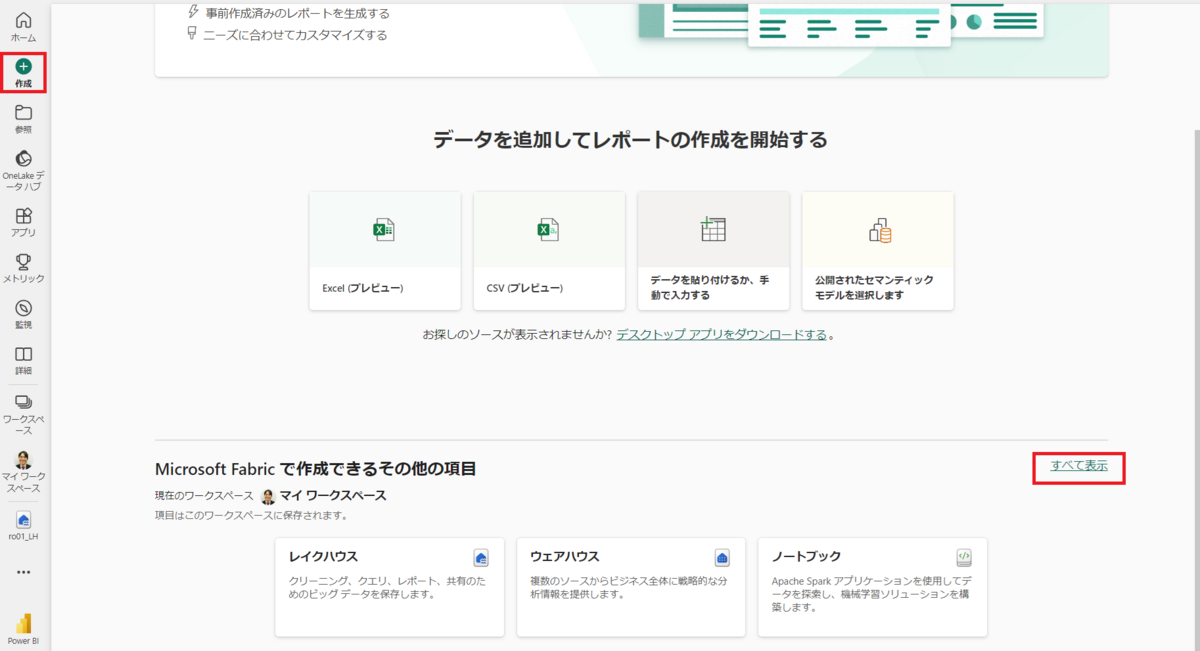Click heading データを追加してレポートの作成を開始する

tap(631, 140)
